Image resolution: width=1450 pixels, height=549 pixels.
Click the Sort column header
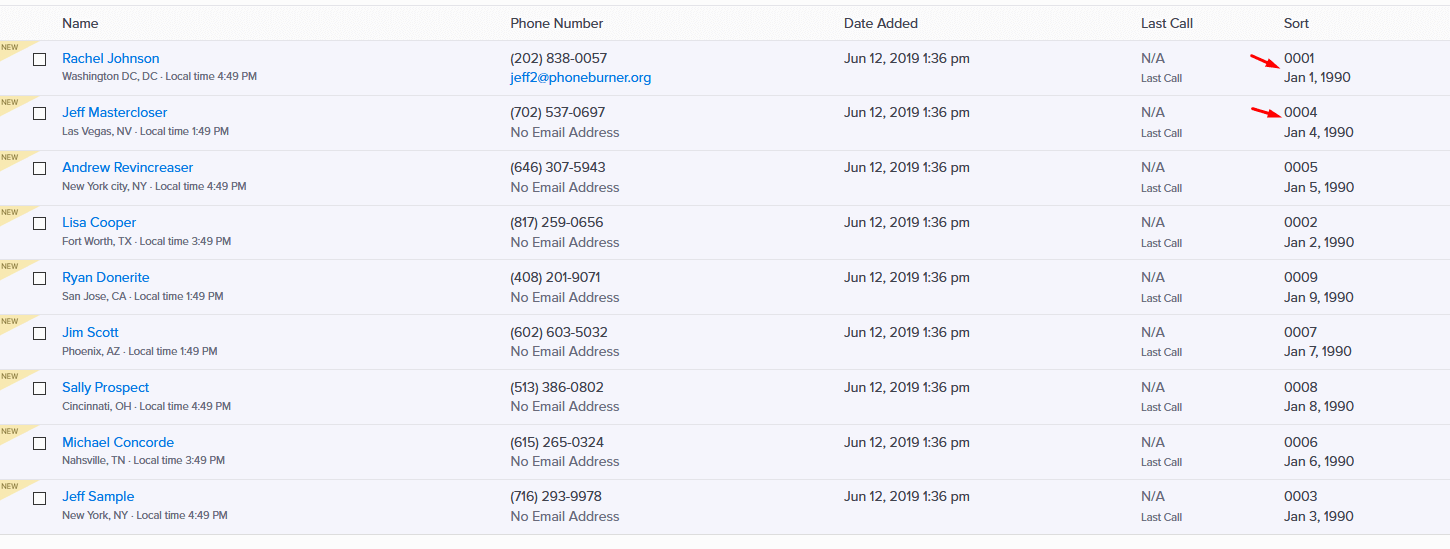tap(1297, 23)
